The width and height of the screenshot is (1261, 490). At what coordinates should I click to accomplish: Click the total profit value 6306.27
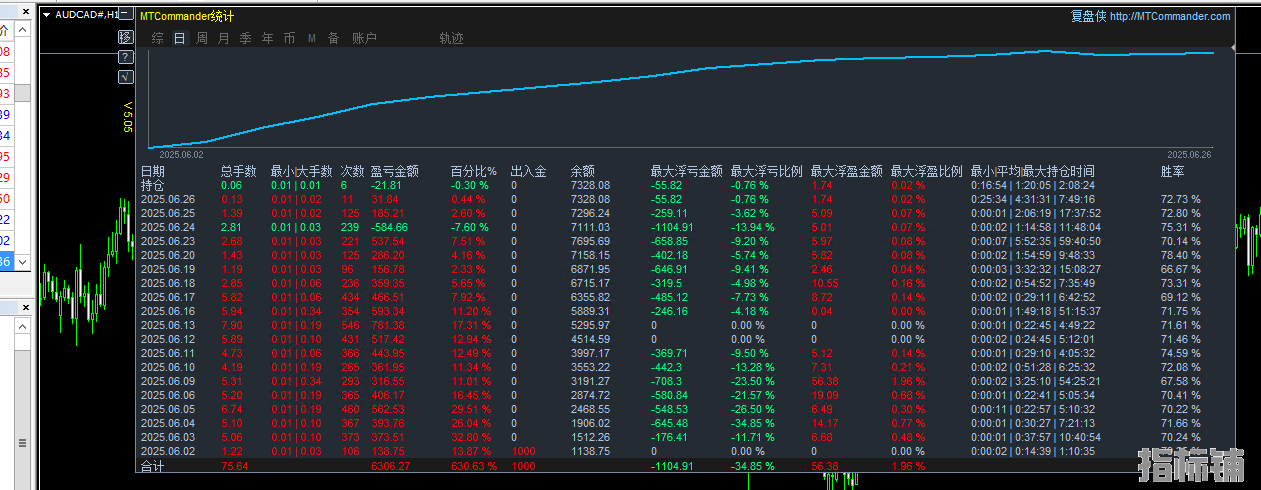pyautogui.click(x=391, y=466)
